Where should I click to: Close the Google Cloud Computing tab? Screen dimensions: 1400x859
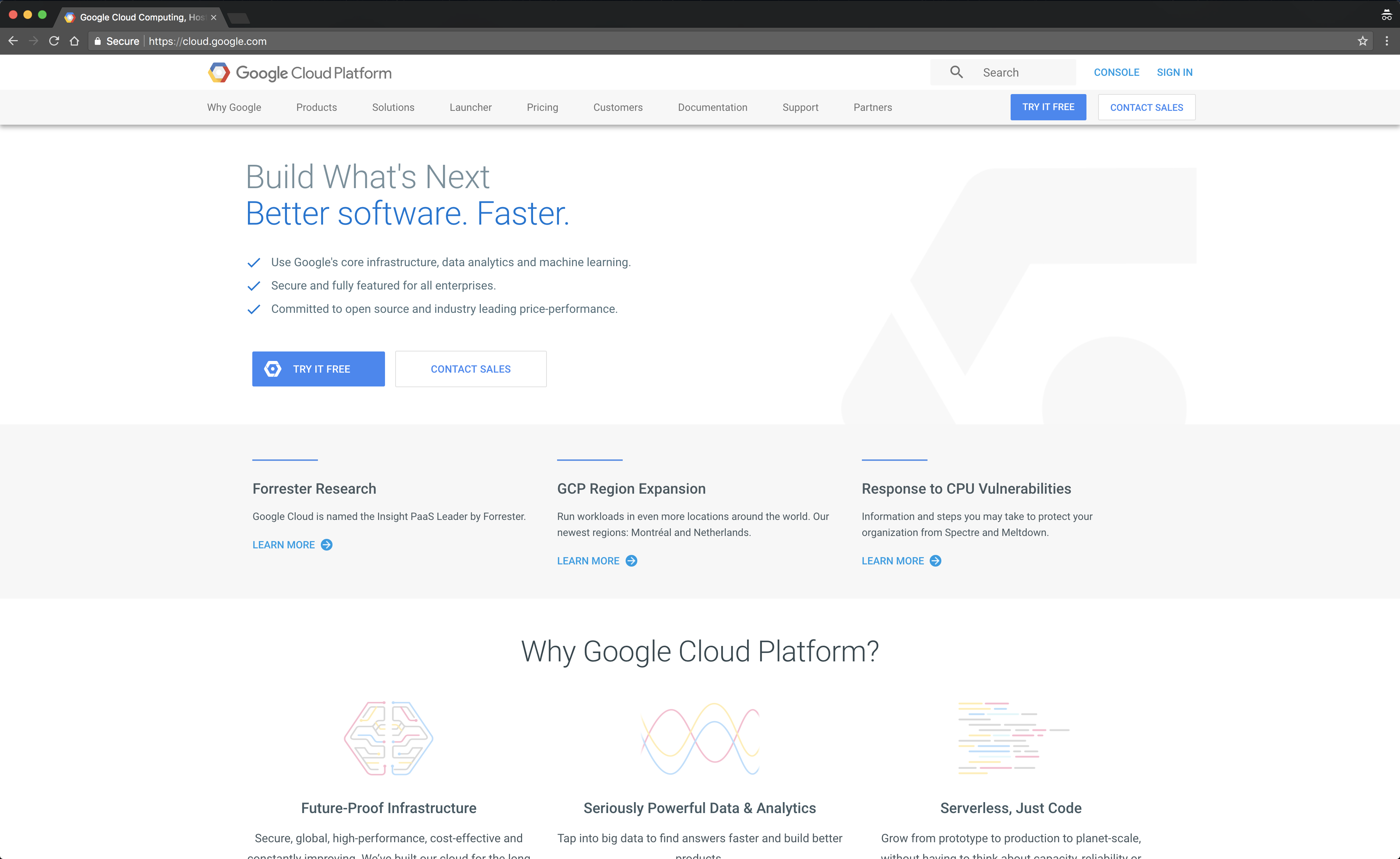coord(214,17)
